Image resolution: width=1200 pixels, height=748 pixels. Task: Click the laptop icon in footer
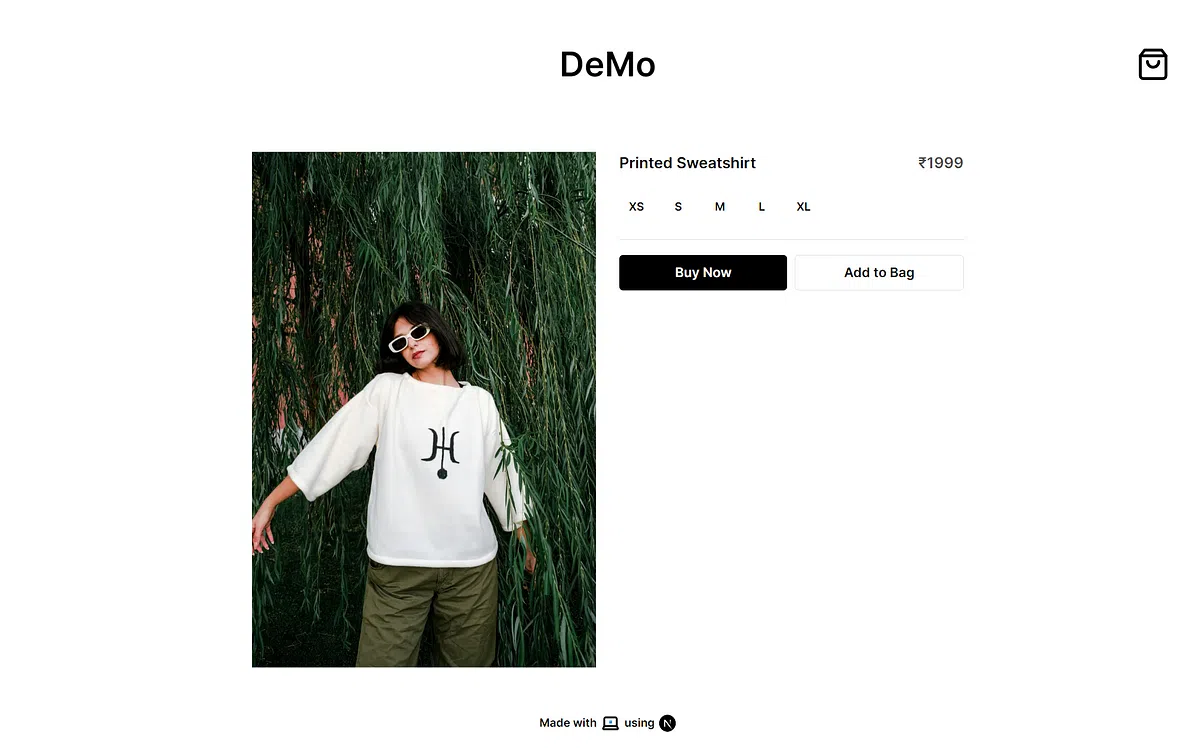(x=610, y=723)
